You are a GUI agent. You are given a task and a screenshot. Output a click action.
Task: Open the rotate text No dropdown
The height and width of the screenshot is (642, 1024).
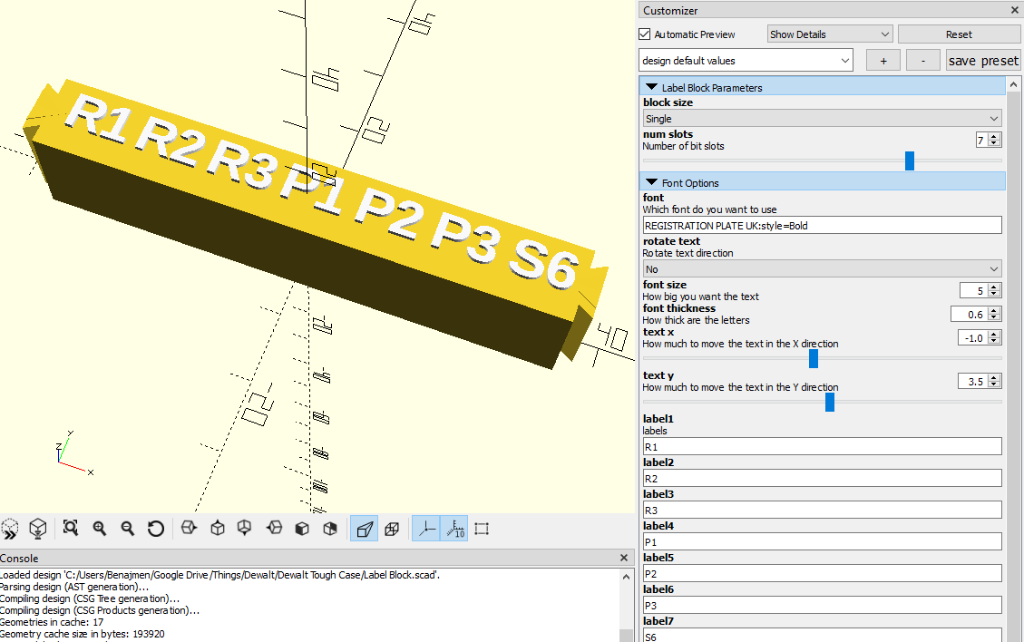(822, 269)
